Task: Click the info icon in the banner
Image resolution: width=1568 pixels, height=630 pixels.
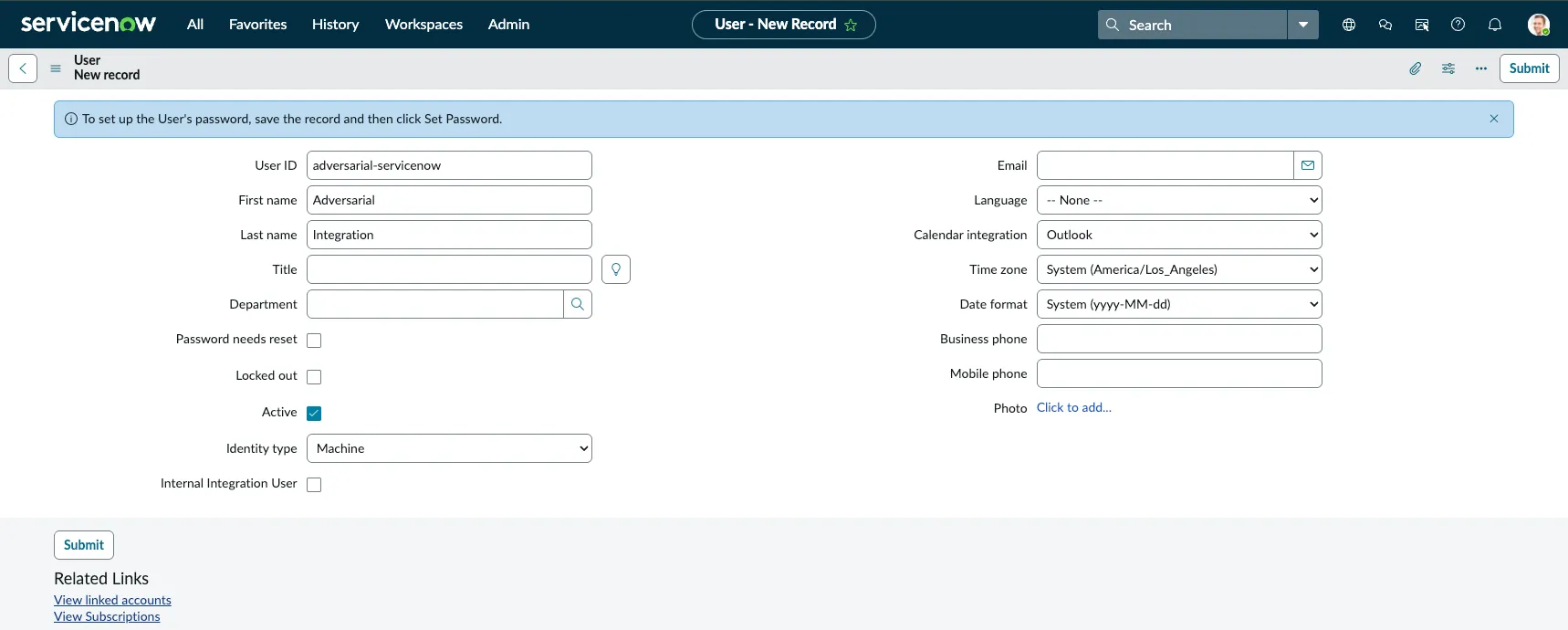Action: pos(71,119)
